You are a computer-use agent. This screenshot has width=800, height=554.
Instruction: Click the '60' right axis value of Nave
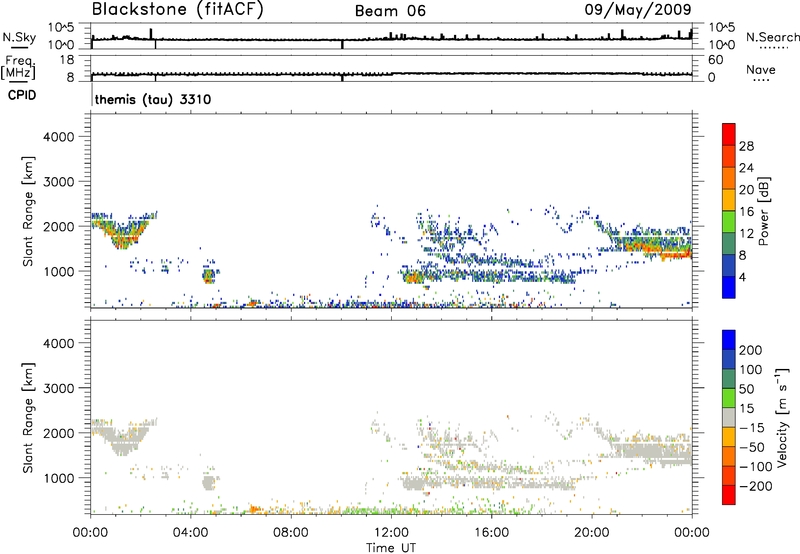[x=715, y=60]
